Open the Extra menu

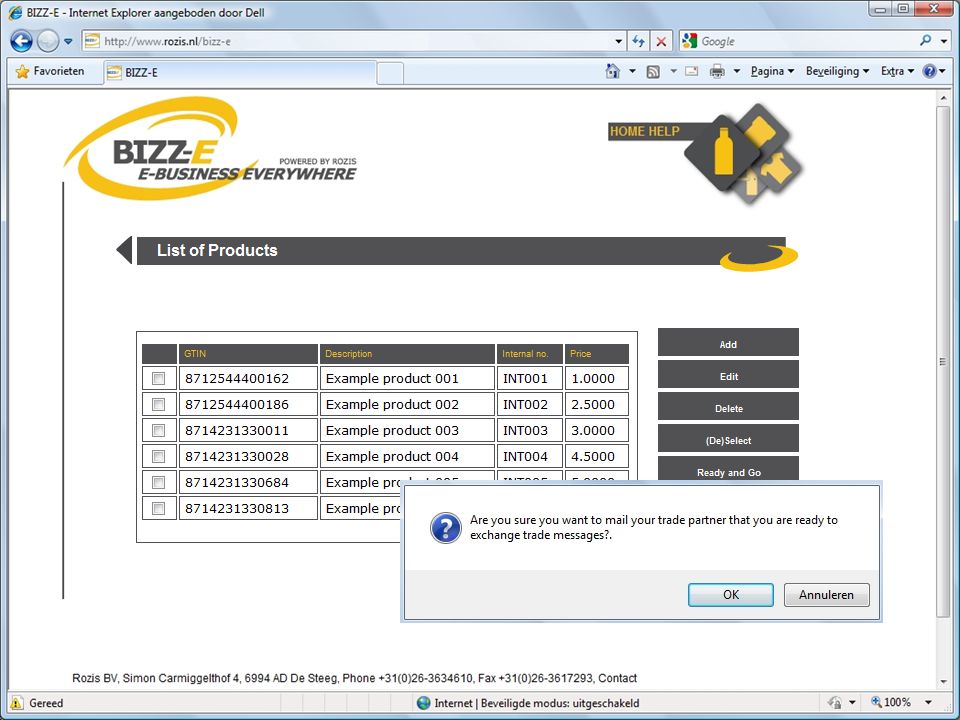pyautogui.click(x=897, y=72)
